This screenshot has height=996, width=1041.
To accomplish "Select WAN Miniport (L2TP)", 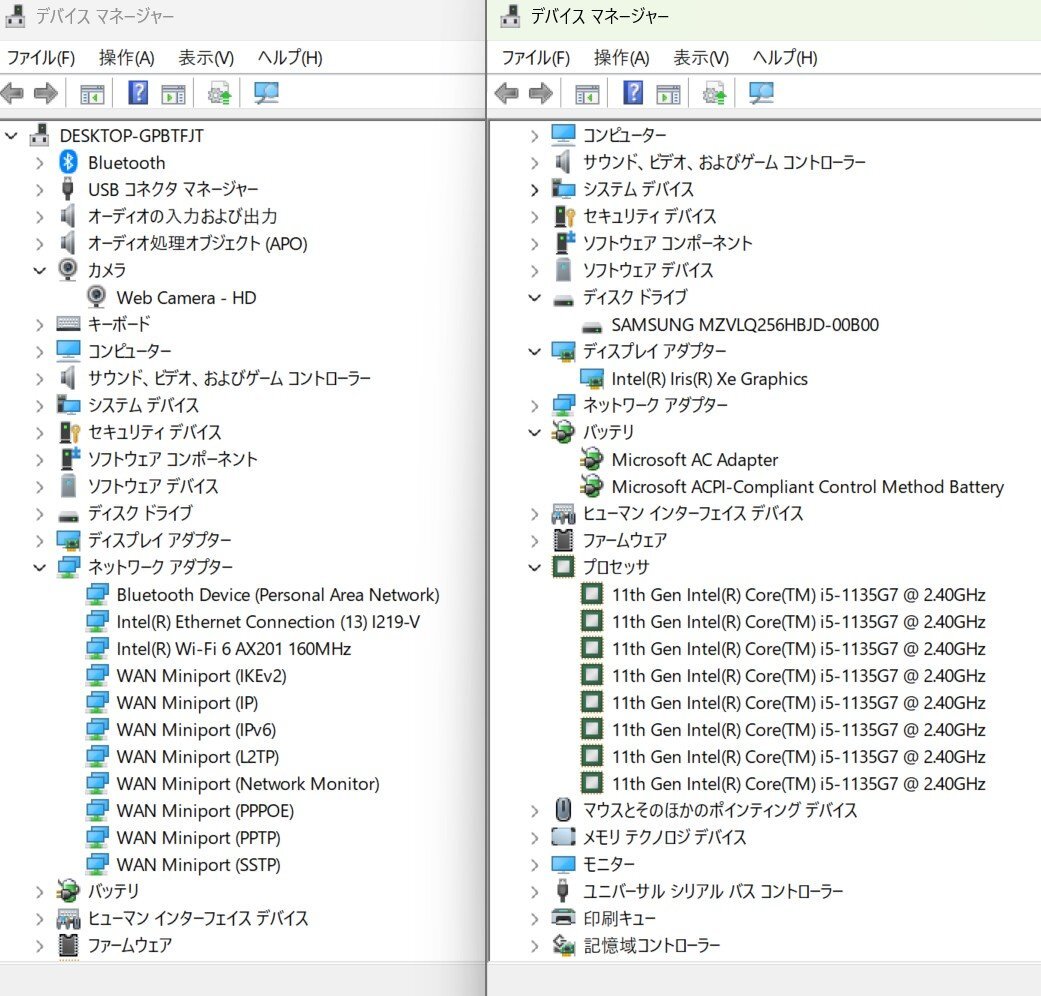I will 198,756.
